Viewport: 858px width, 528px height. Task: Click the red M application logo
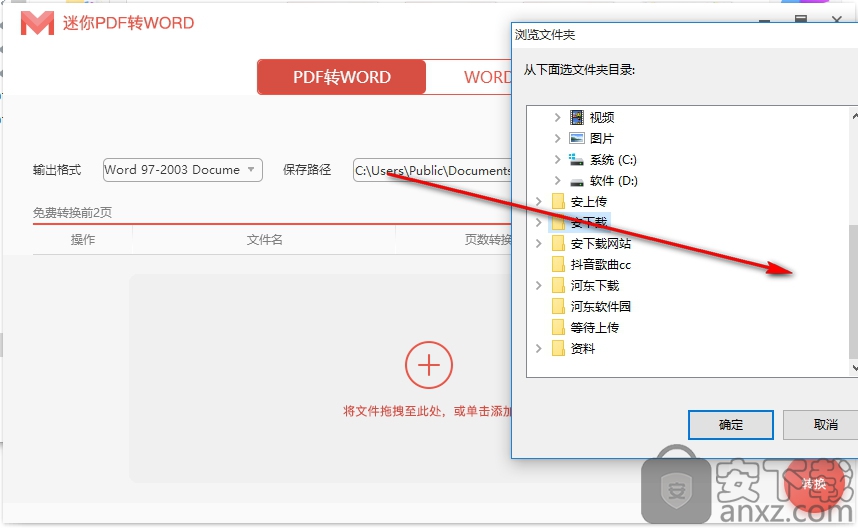pos(37,23)
